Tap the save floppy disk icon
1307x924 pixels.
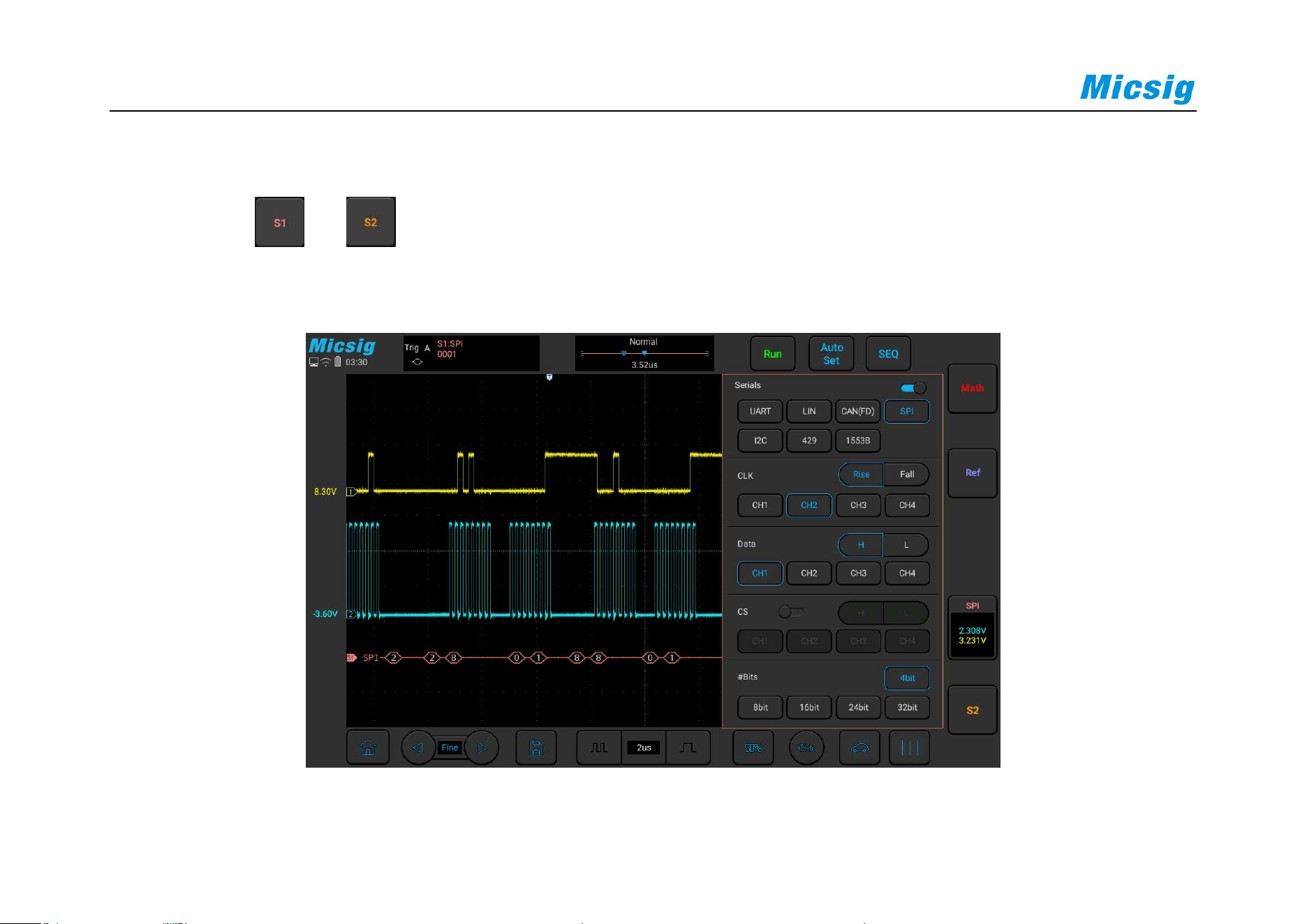click(536, 747)
